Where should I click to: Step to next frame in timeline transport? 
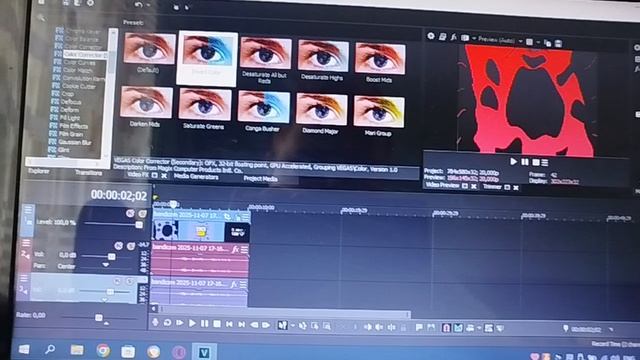coord(266,325)
